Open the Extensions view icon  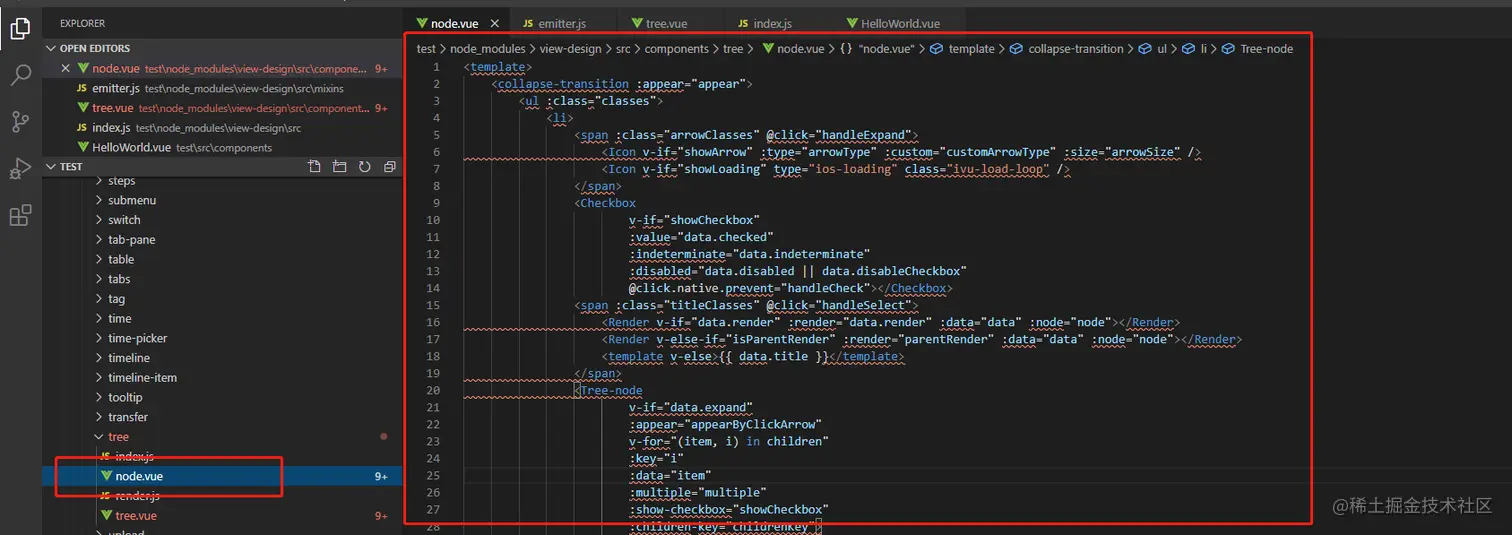point(20,215)
